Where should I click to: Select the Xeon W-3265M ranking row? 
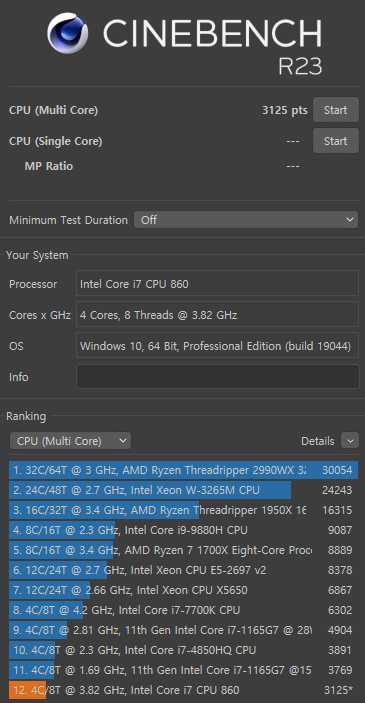(183, 490)
